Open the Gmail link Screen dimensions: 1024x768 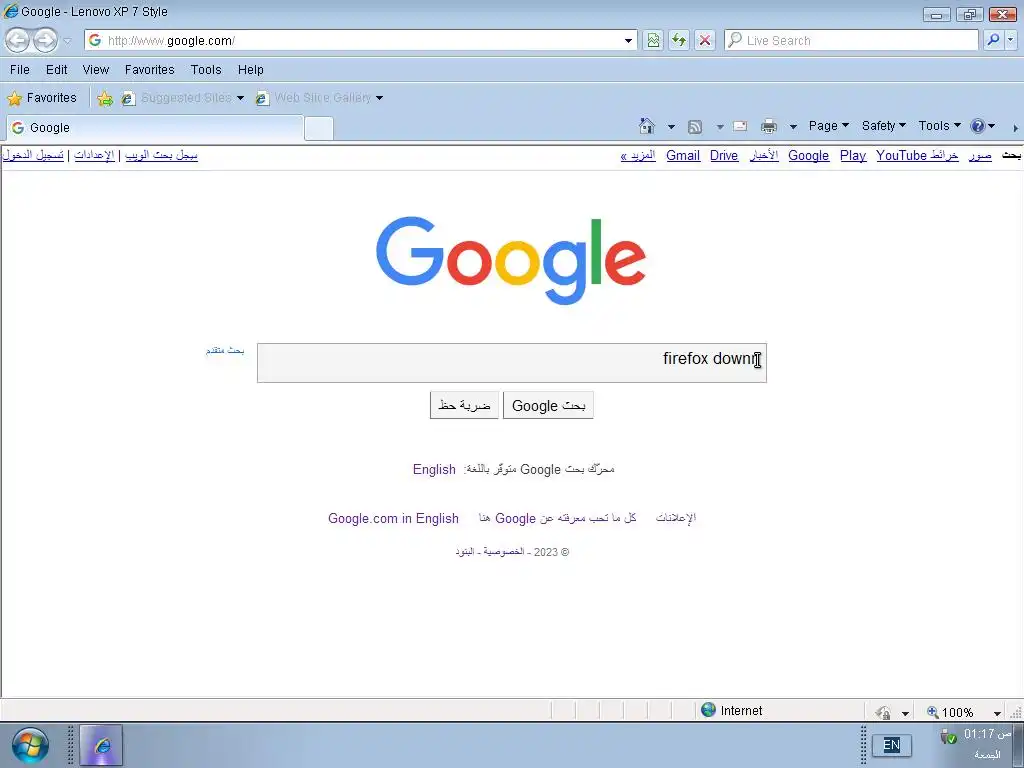point(683,155)
